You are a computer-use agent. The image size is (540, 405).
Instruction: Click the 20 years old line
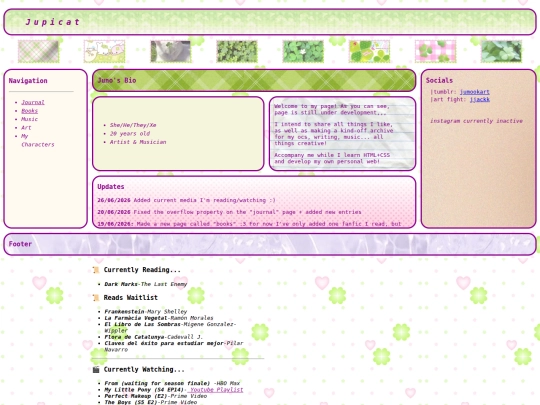pyautogui.click(x=130, y=134)
